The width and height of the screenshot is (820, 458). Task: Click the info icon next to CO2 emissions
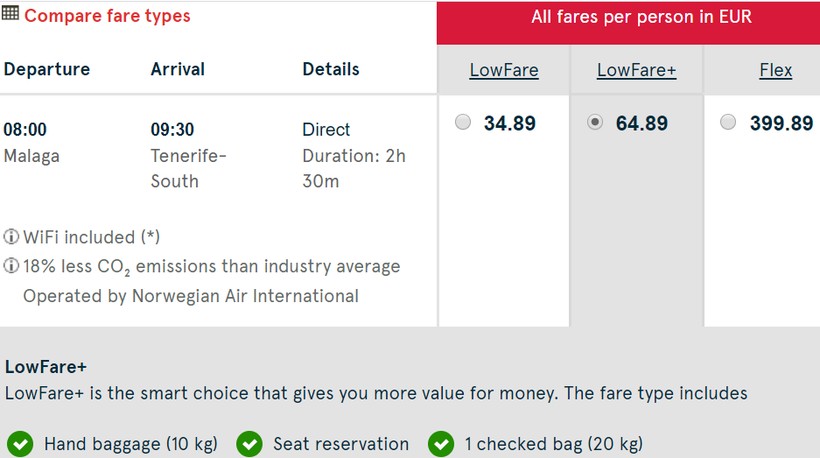(x=12, y=267)
